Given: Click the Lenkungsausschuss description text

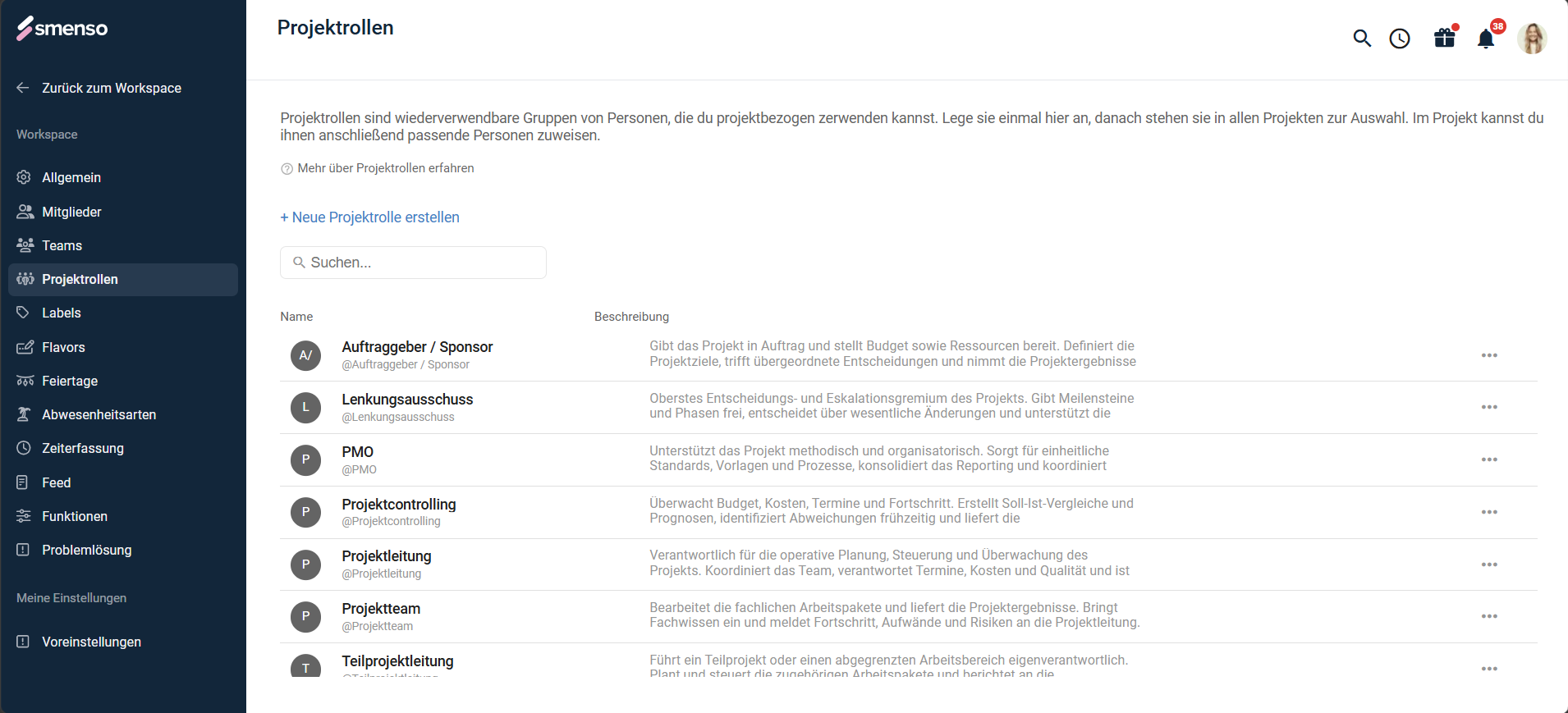Looking at the screenshot, I should pyautogui.click(x=892, y=405).
